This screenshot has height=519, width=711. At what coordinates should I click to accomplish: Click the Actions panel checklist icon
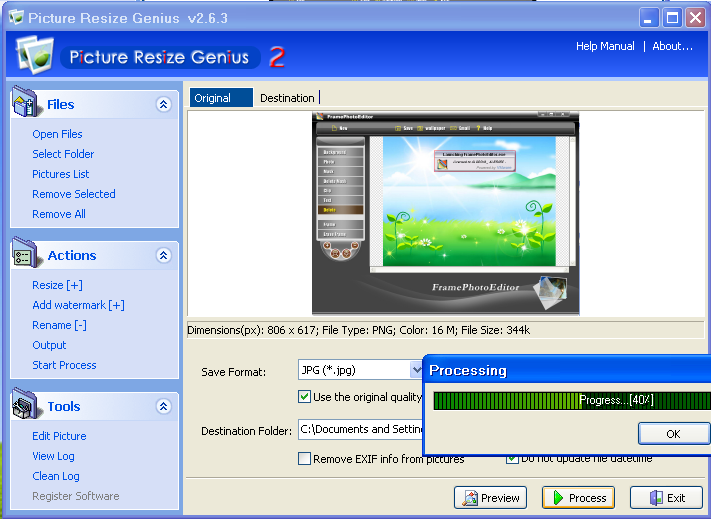tap(25, 252)
